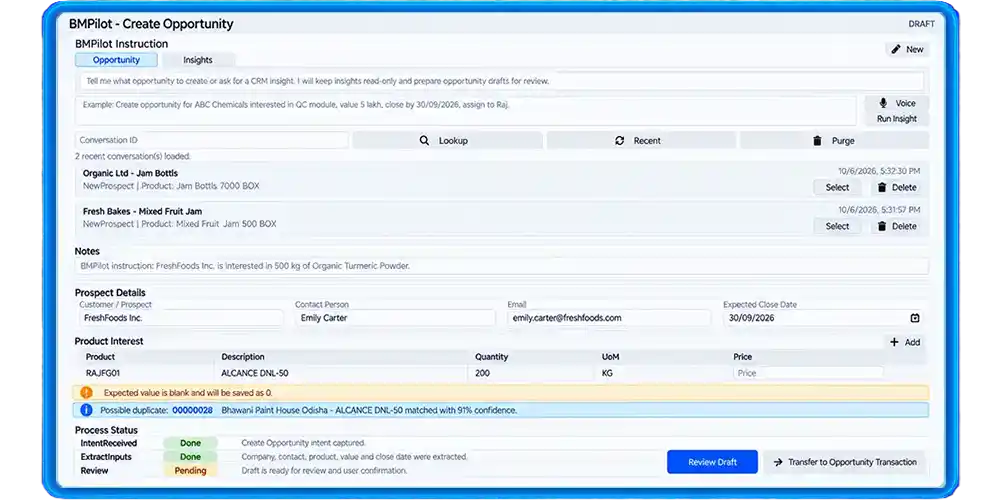1000x500 pixels.
Task: Click the pencil icon beside New
Action: [895, 49]
